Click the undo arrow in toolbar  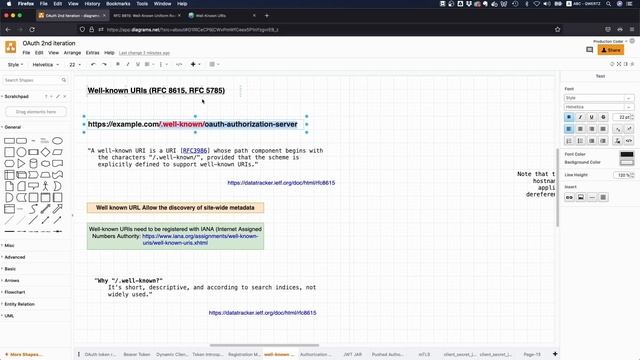[x=93, y=64]
